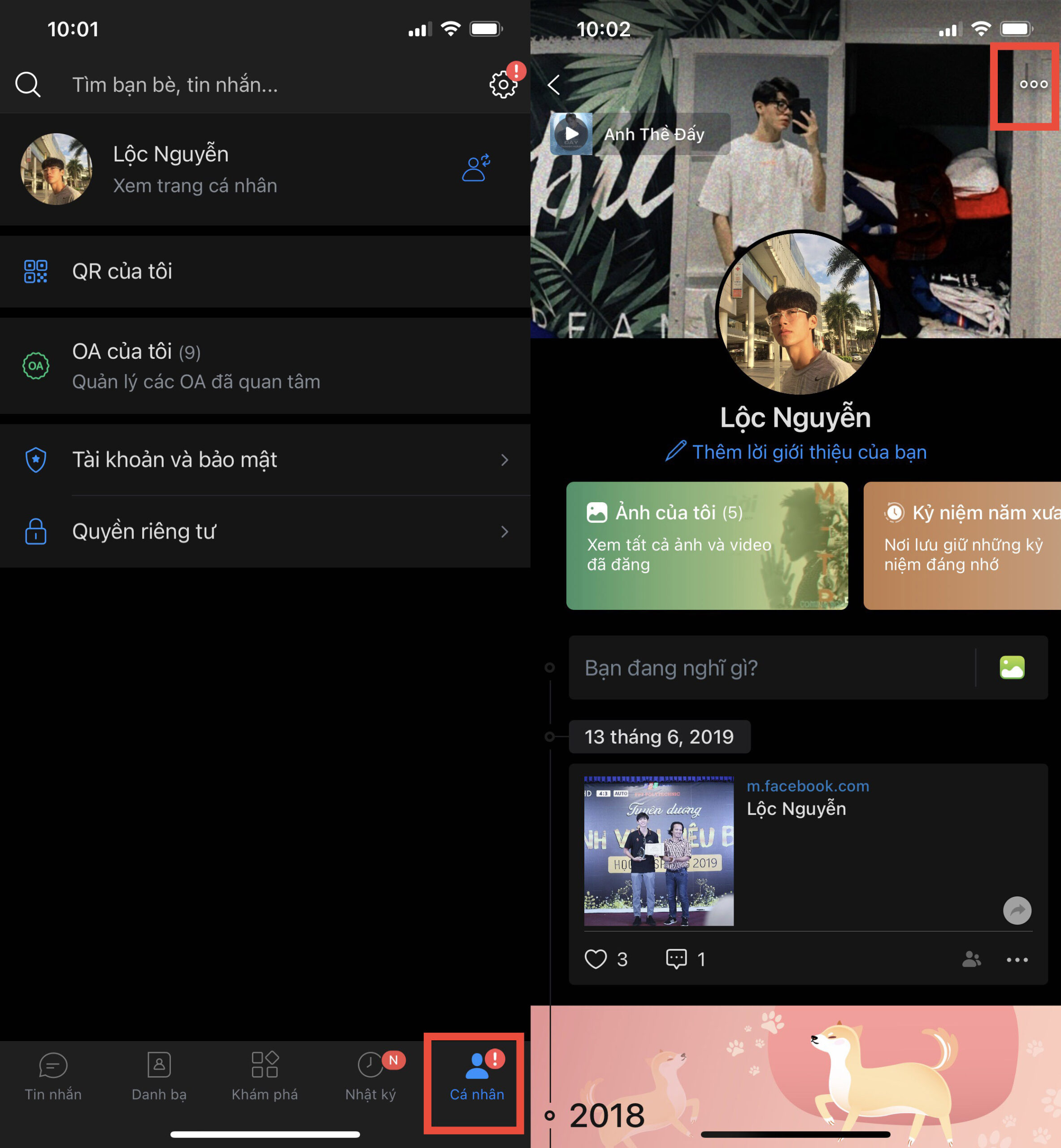1061x1148 pixels.
Task: Tap the green photo upload icon
Action: 1012,668
